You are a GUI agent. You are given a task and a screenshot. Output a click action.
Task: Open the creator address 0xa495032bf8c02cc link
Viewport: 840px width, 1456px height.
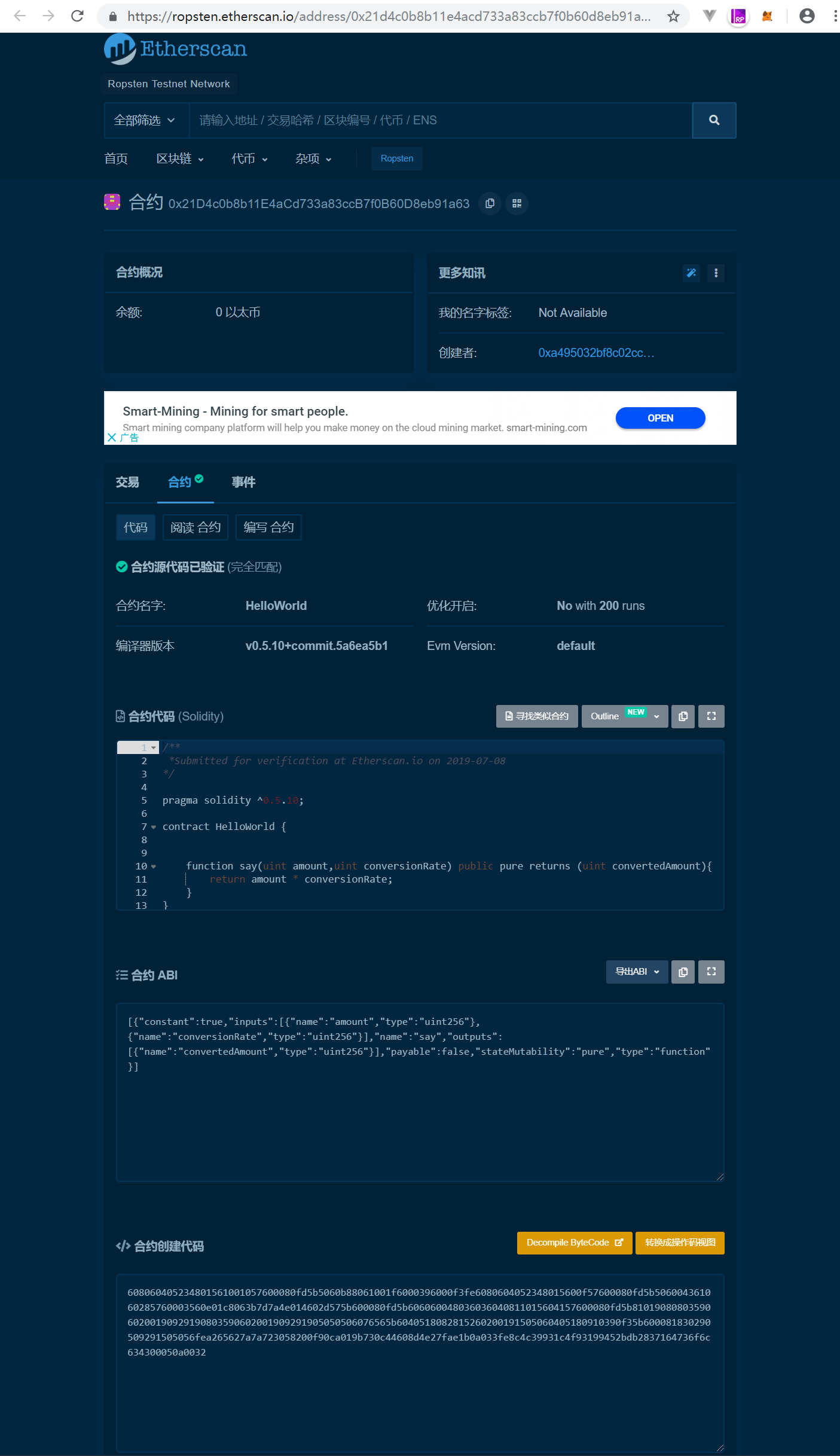(597, 353)
